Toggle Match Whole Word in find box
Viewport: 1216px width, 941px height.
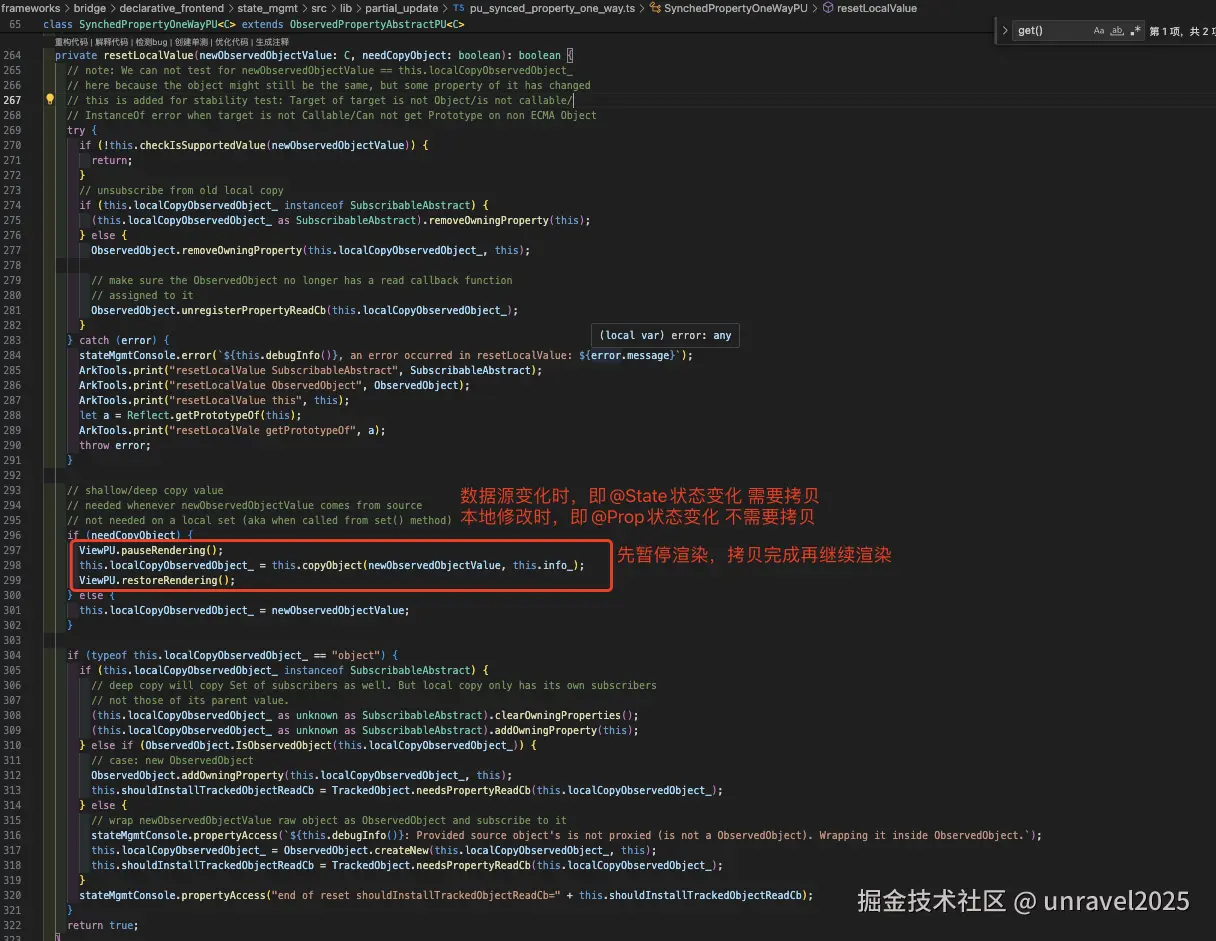pyautogui.click(x=1118, y=31)
